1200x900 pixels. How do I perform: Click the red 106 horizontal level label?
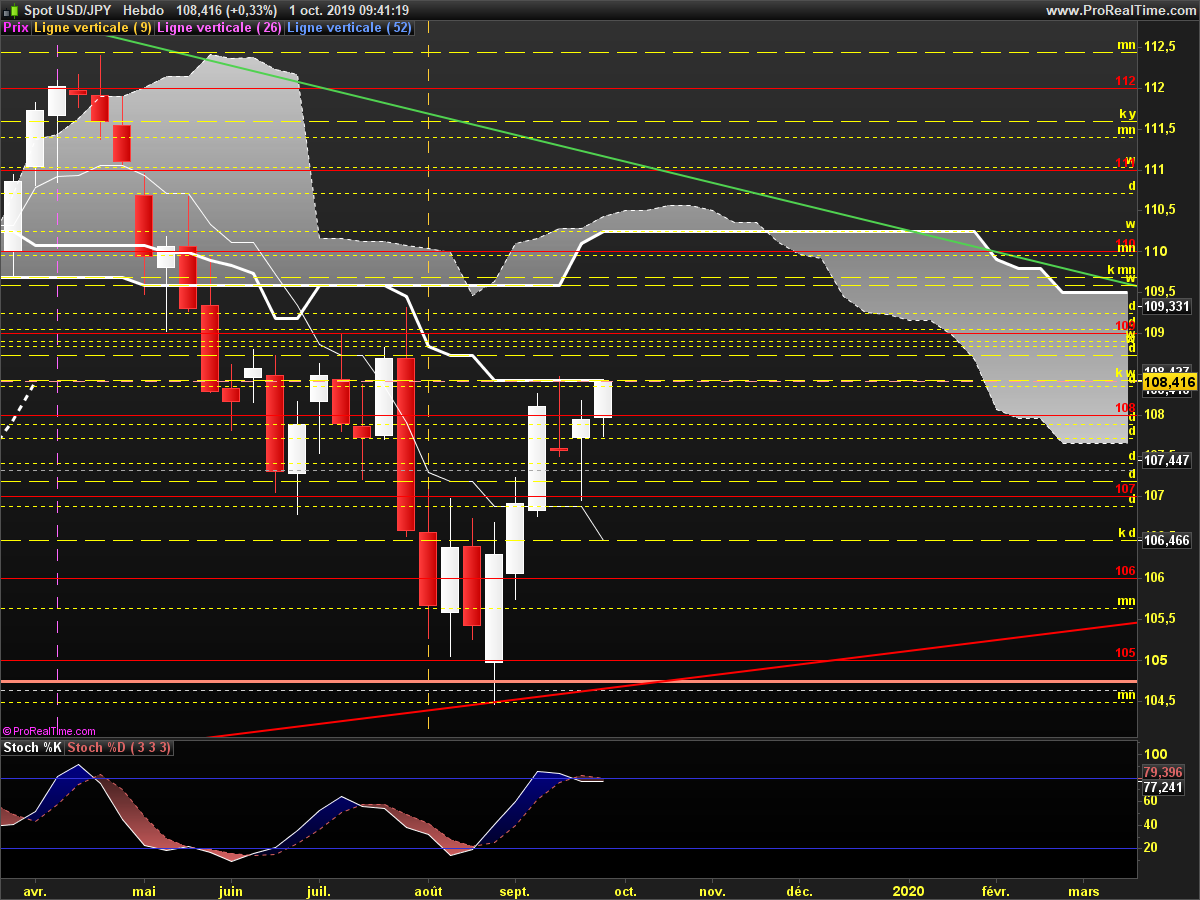pos(1125,571)
